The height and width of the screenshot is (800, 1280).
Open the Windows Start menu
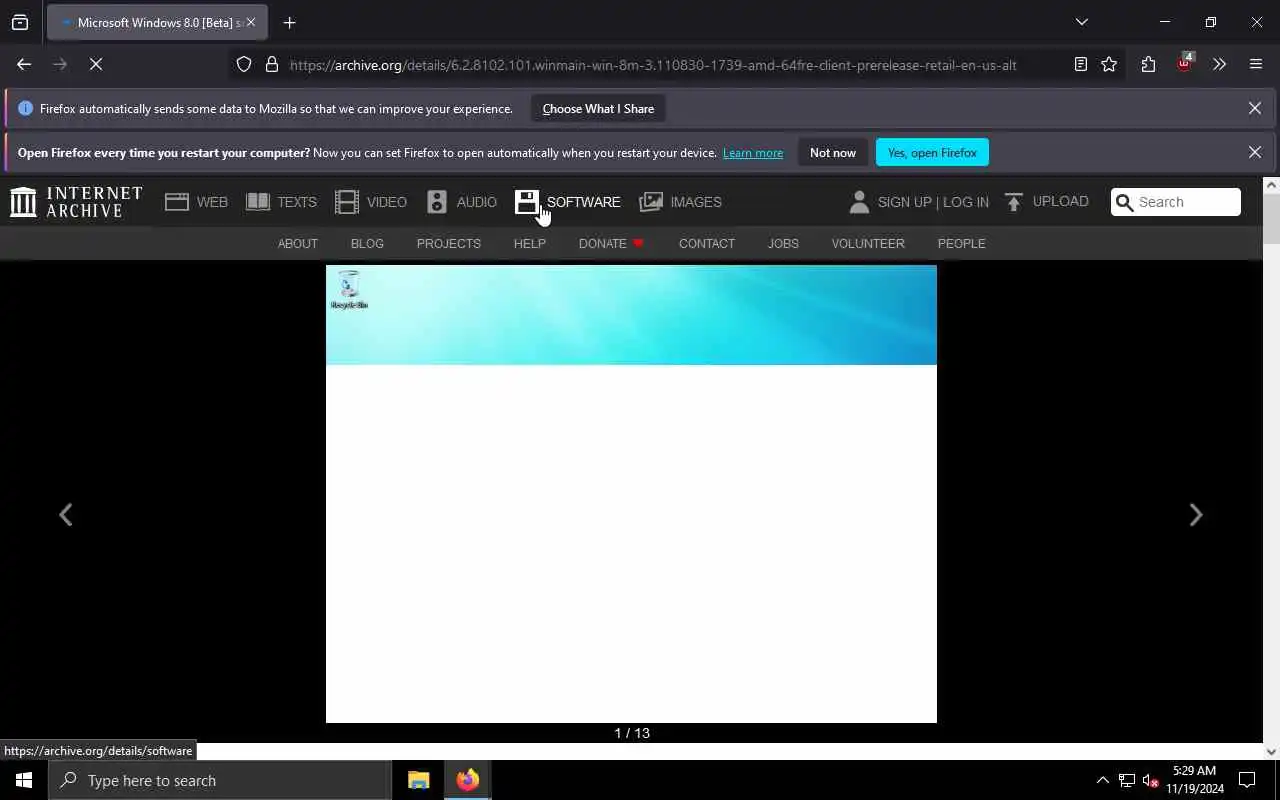pos(24,780)
